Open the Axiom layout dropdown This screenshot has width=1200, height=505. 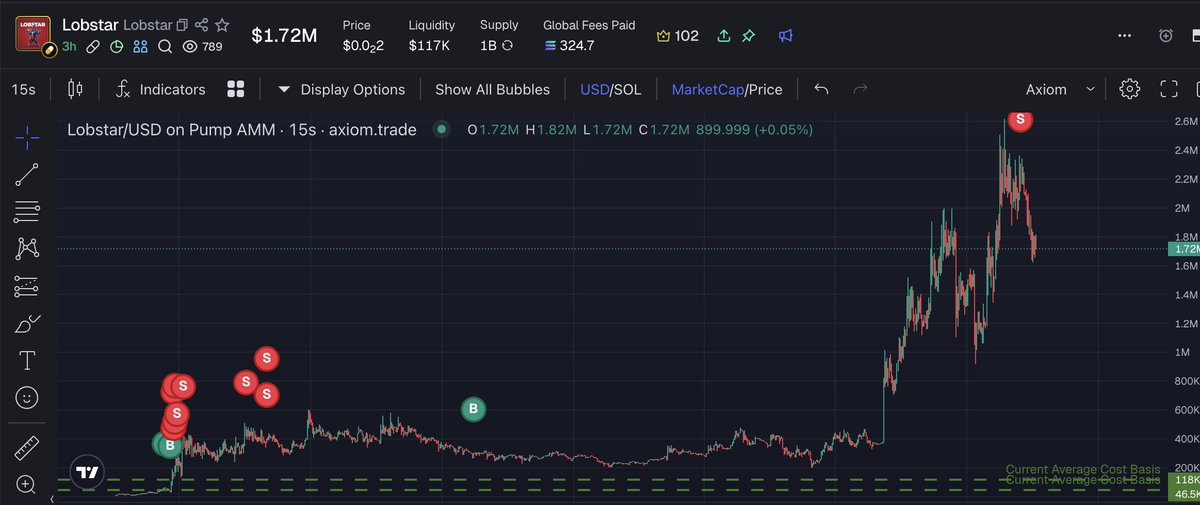(1060, 89)
